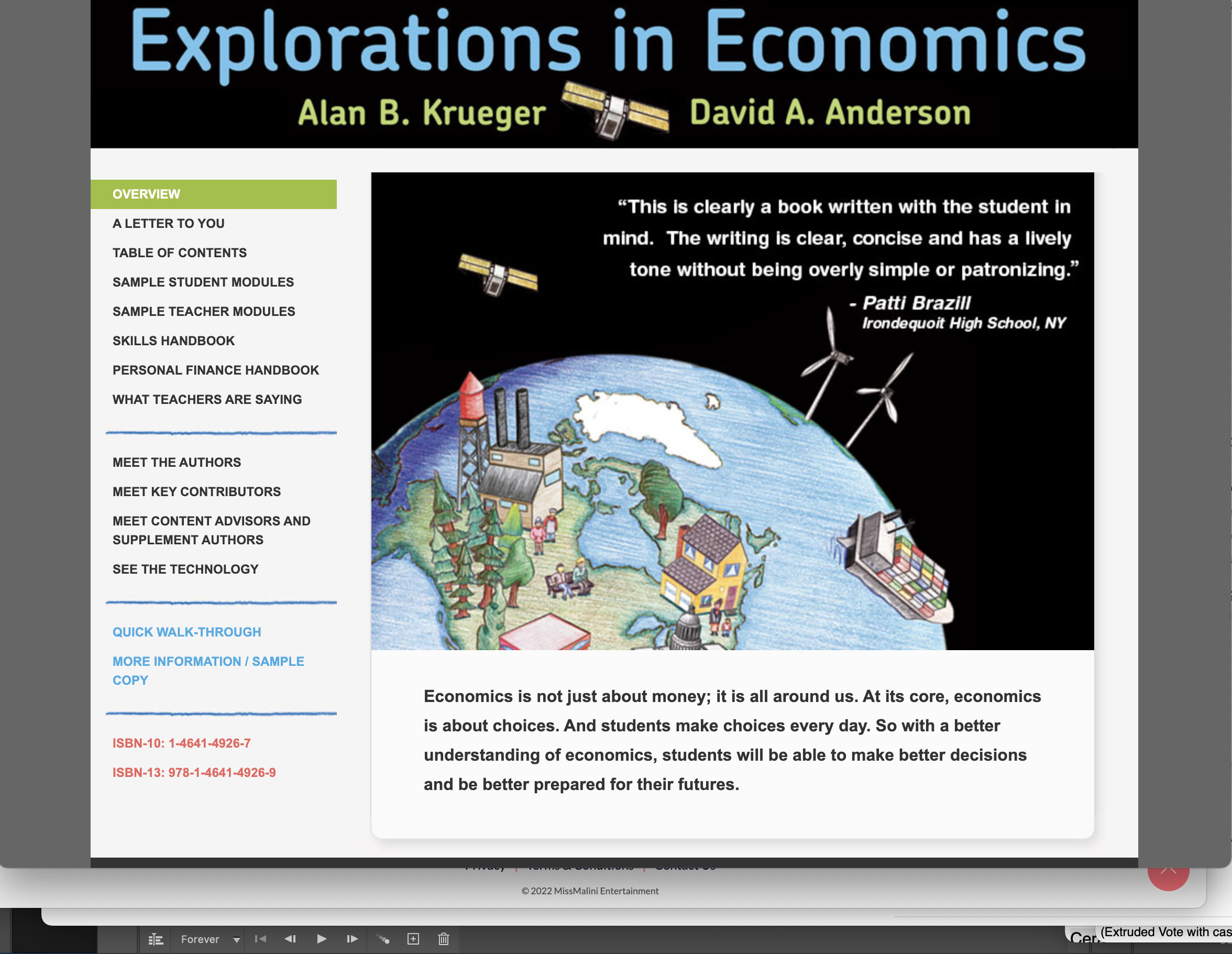This screenshot has width=1232, height=954.
Task: Open Sample Student Modules section
Action: [203, 282]
